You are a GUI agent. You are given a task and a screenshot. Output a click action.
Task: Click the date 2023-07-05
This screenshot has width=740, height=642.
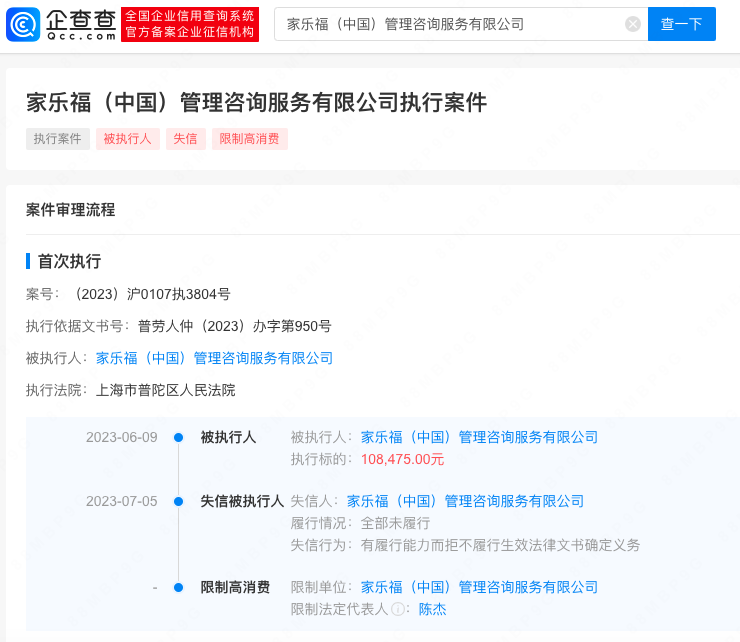pos(121,501)
